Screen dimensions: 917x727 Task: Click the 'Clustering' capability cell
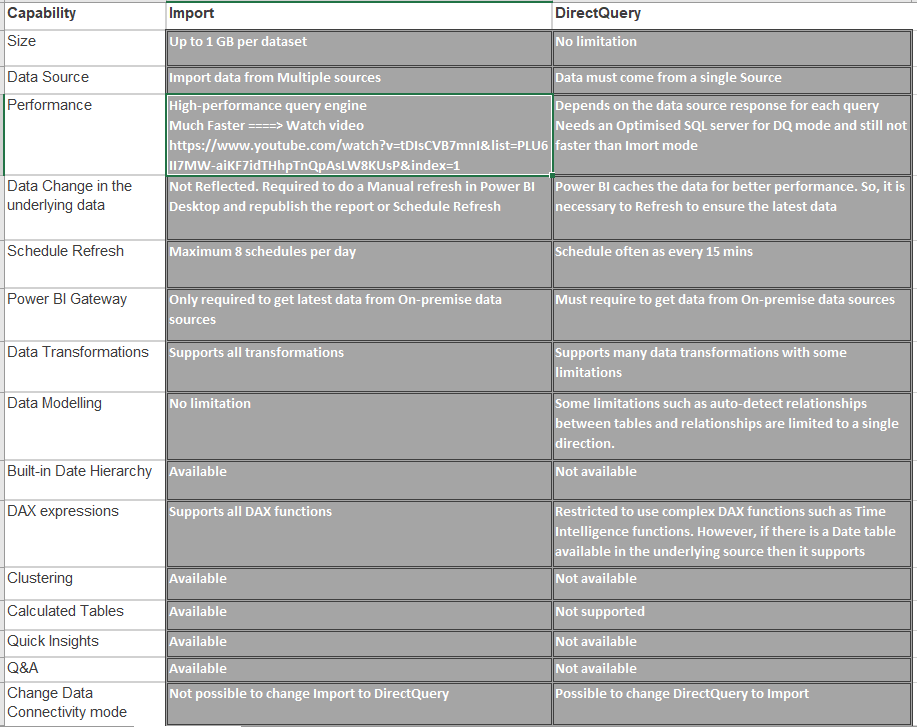83,582
